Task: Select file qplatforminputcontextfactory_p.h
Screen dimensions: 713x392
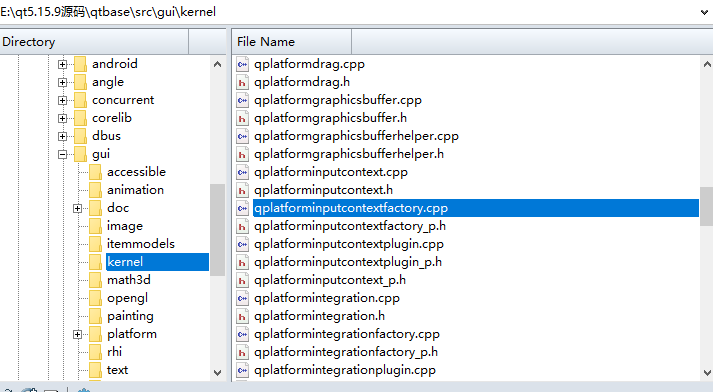Action: 350,226
